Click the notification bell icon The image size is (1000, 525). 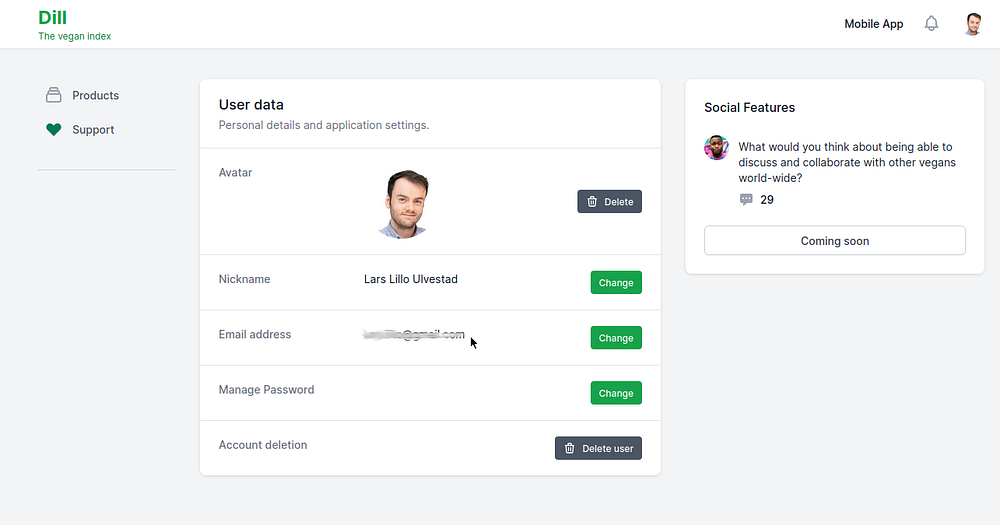click(931, 24)
